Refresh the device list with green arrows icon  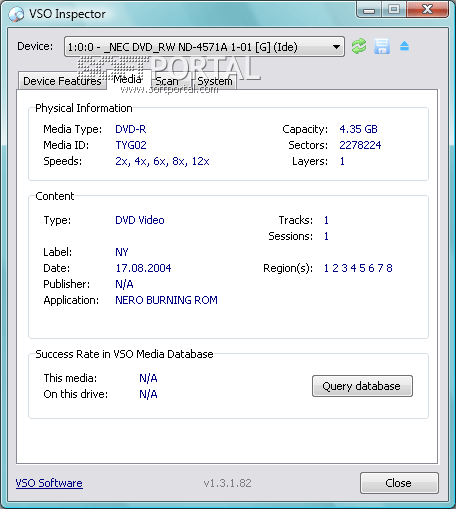[x=359, y=46]
